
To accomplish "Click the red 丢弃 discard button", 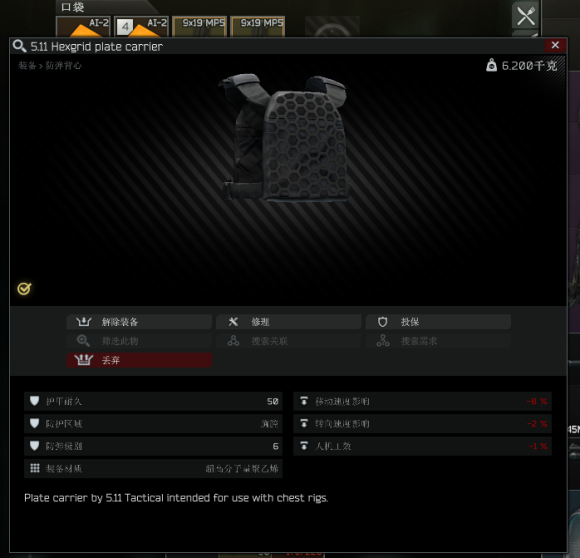I will click(x=139, y=360).
